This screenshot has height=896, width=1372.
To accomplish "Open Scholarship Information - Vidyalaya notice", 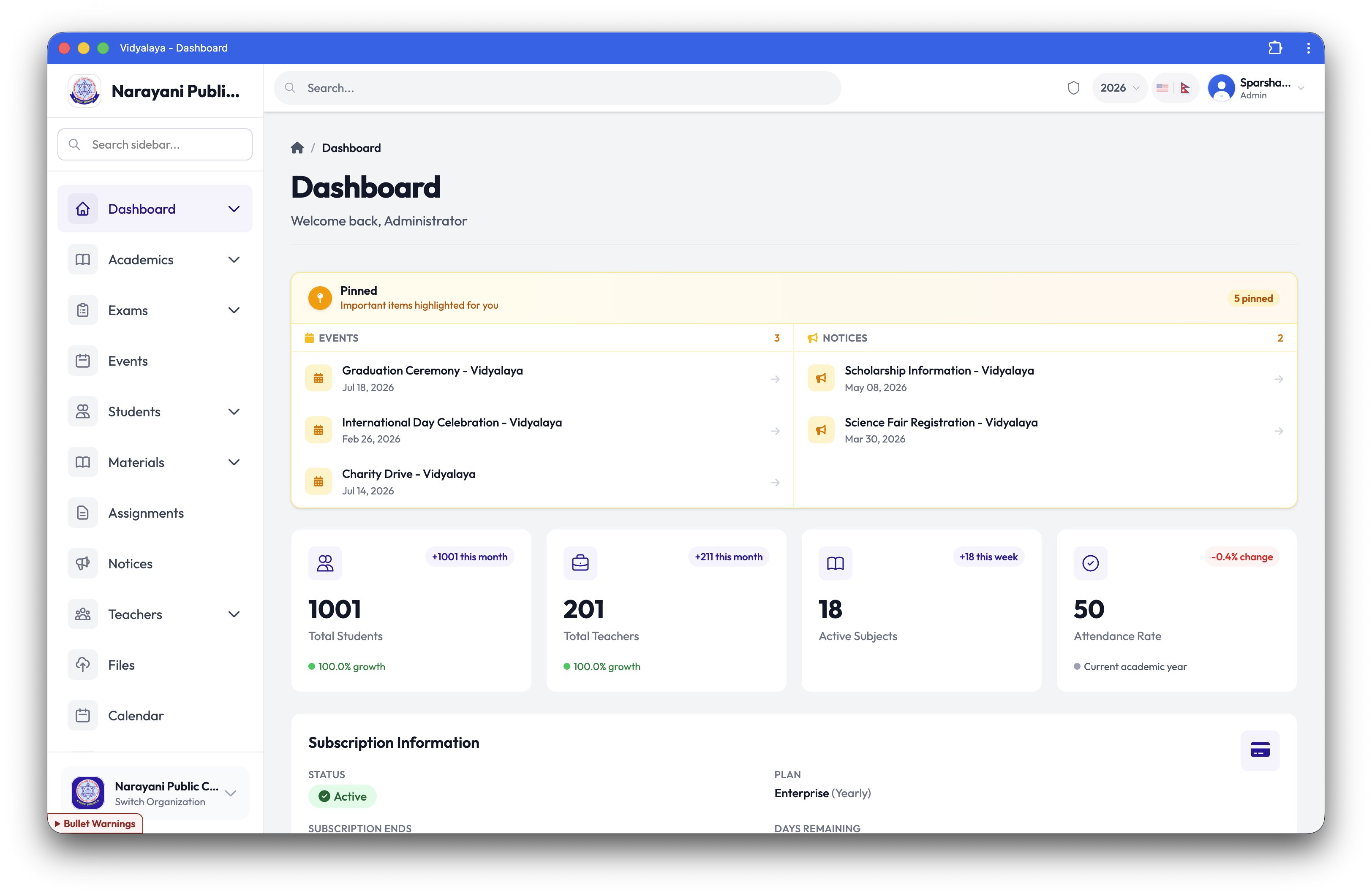I will click(x=1045, y=379).
